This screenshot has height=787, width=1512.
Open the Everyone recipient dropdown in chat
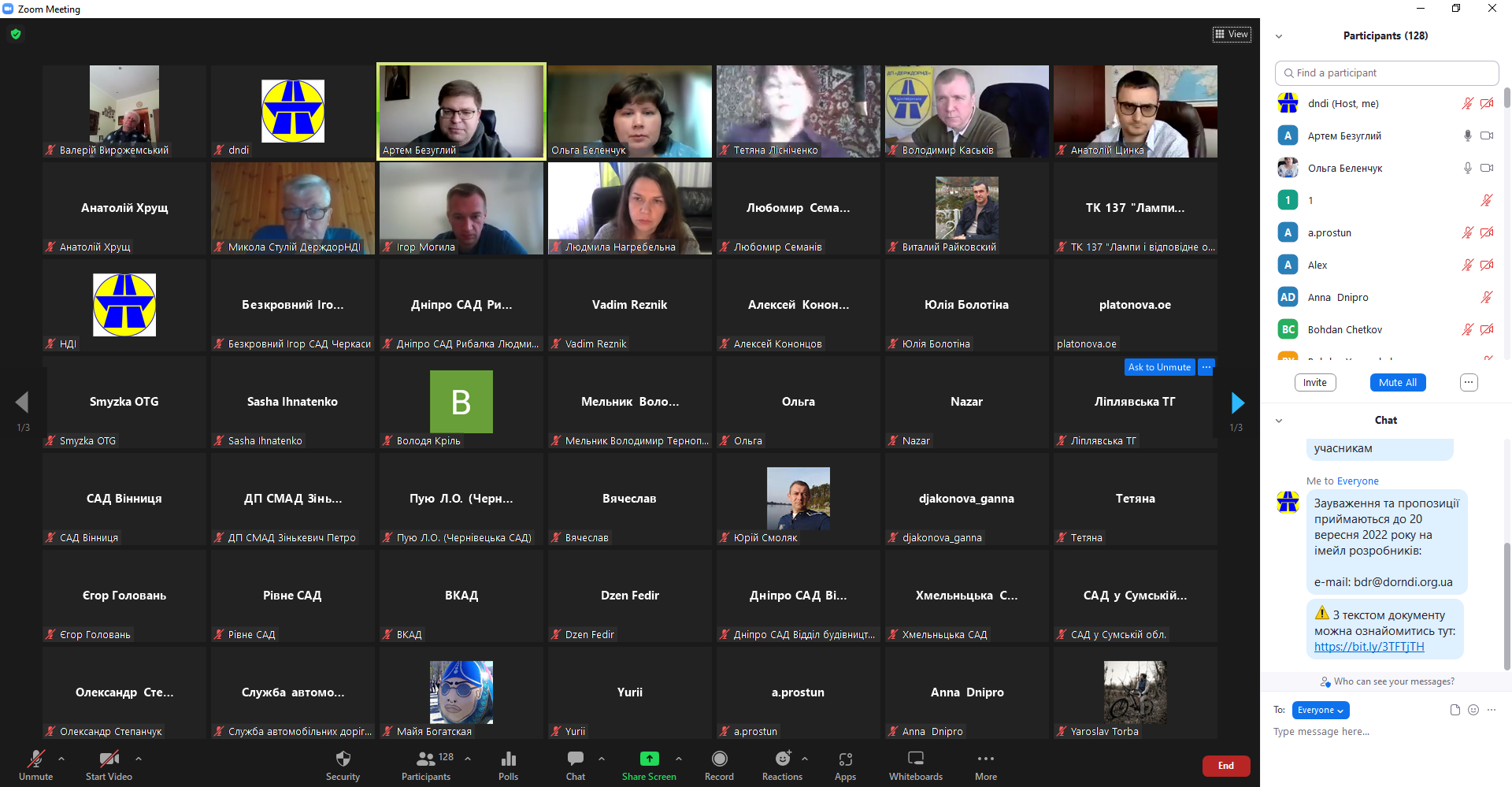[x=1321, y=710]
